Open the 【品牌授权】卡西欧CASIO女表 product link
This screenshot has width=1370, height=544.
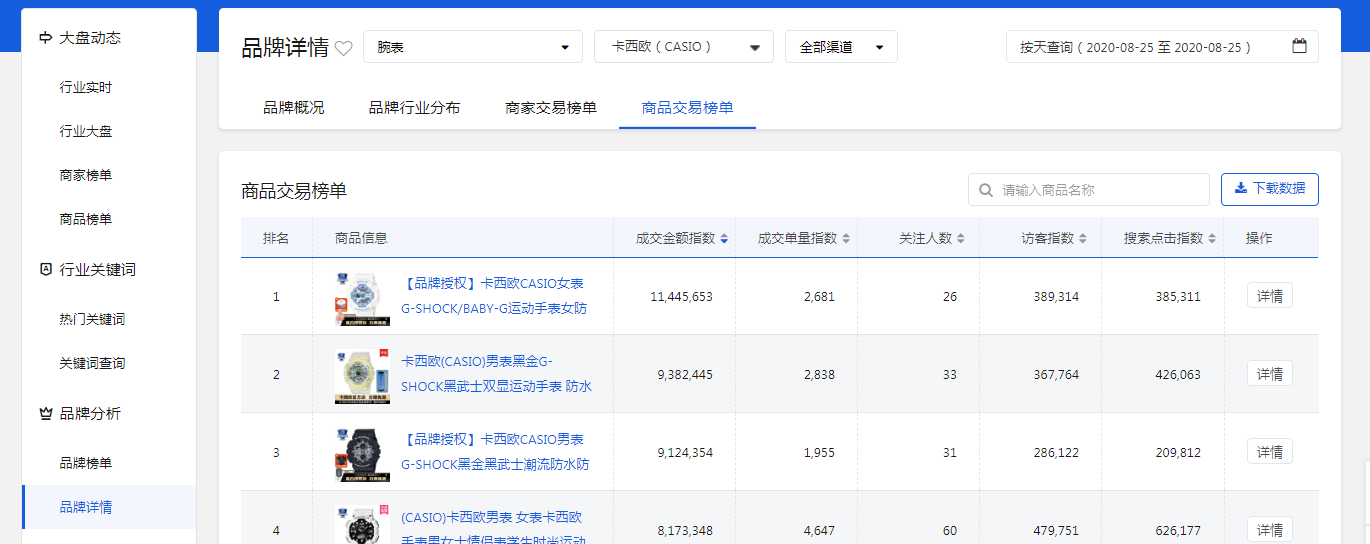point(495,297)
